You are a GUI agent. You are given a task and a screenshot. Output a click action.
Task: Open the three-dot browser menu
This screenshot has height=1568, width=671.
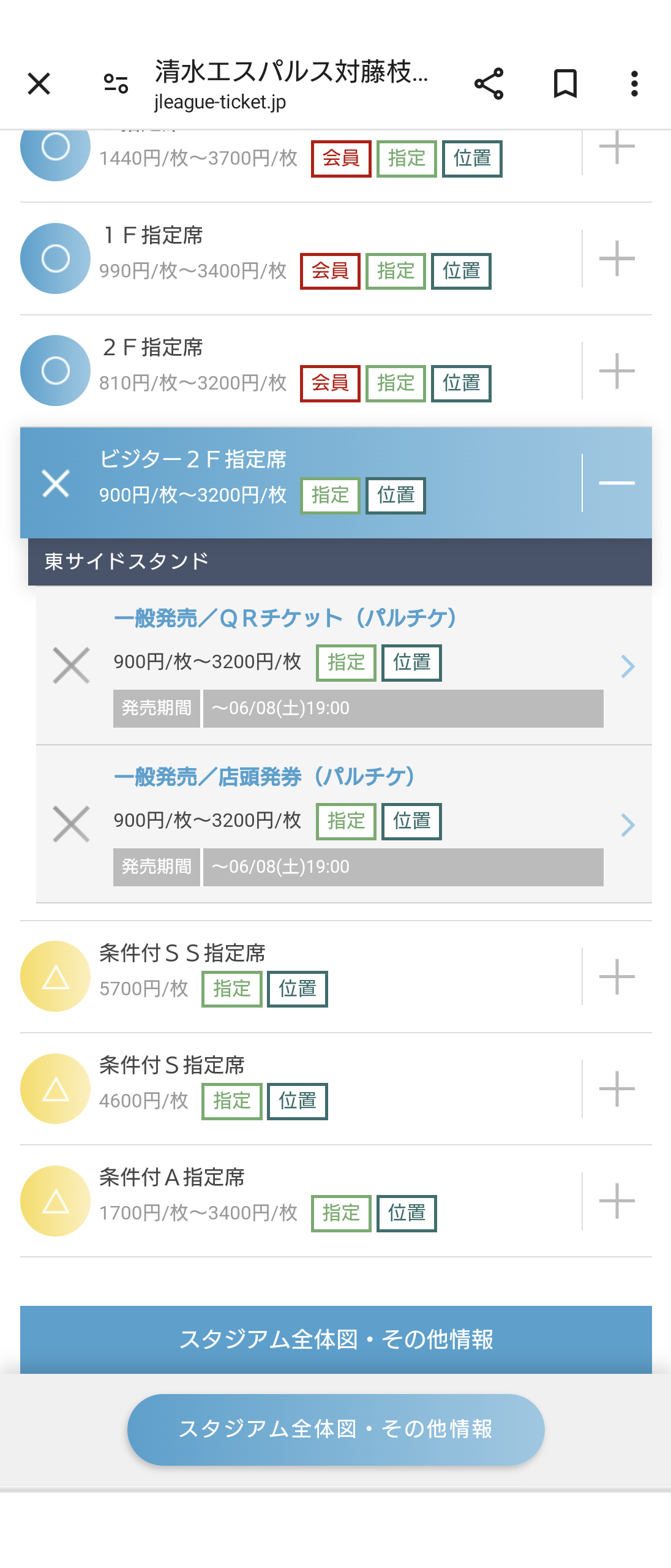tap(634, 84)
